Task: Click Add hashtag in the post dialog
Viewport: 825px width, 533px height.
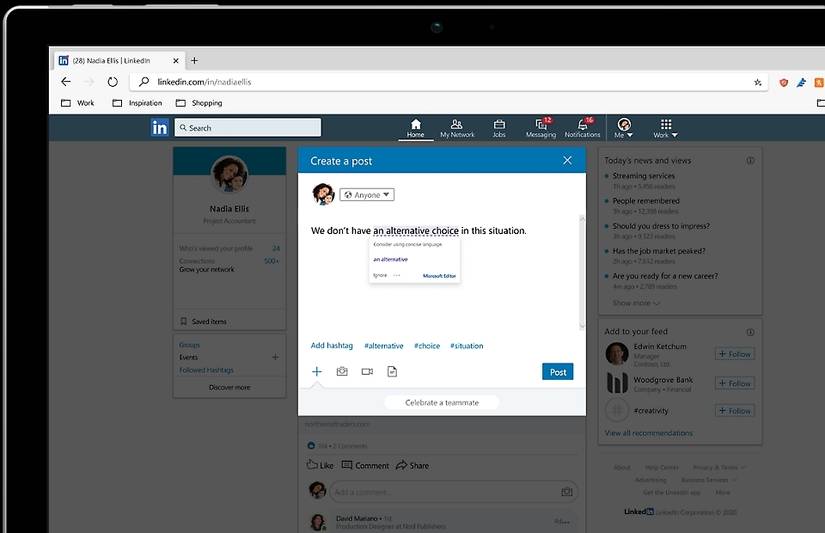Action: coord(331,346)
